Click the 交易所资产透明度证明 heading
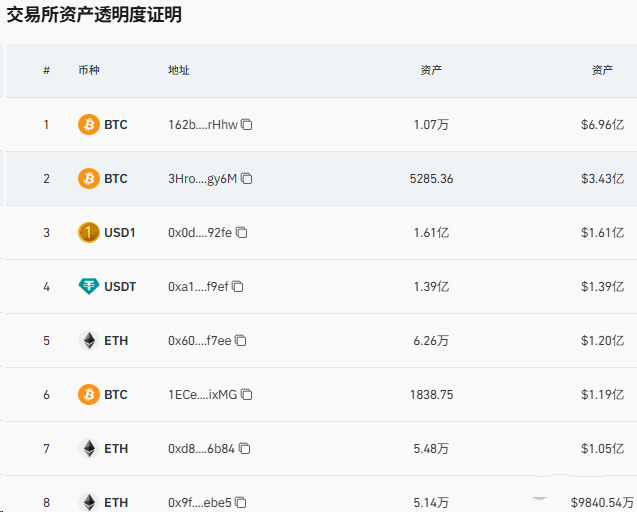Screen dimensions: 637x512 coord(94,15)
